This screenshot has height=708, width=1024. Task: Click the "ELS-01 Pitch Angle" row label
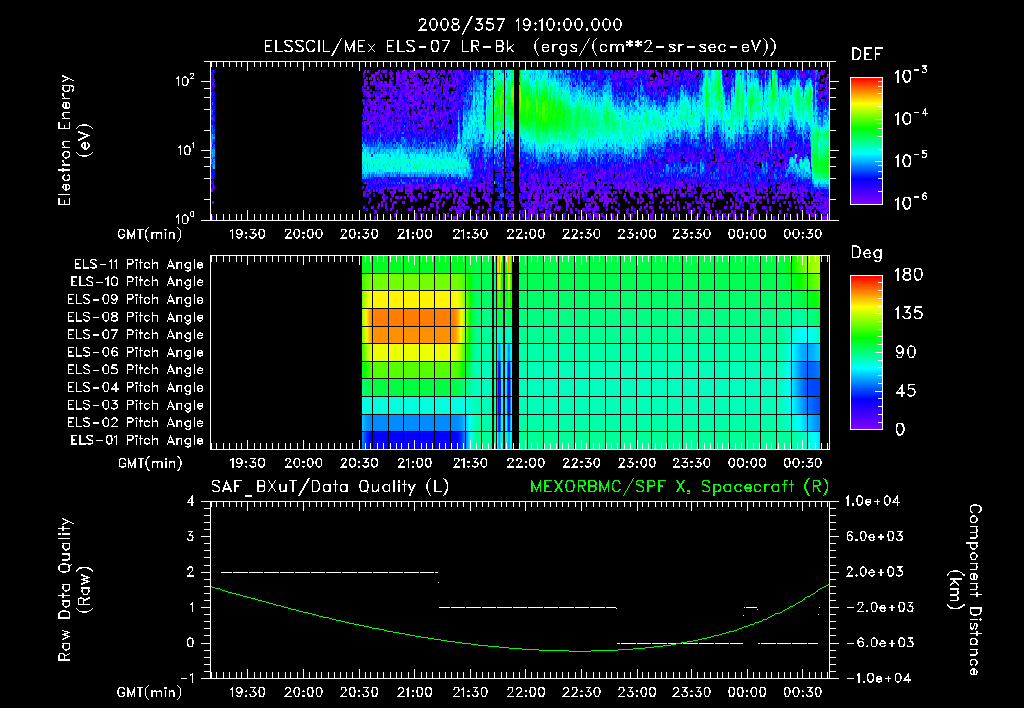tap(137, 441)
